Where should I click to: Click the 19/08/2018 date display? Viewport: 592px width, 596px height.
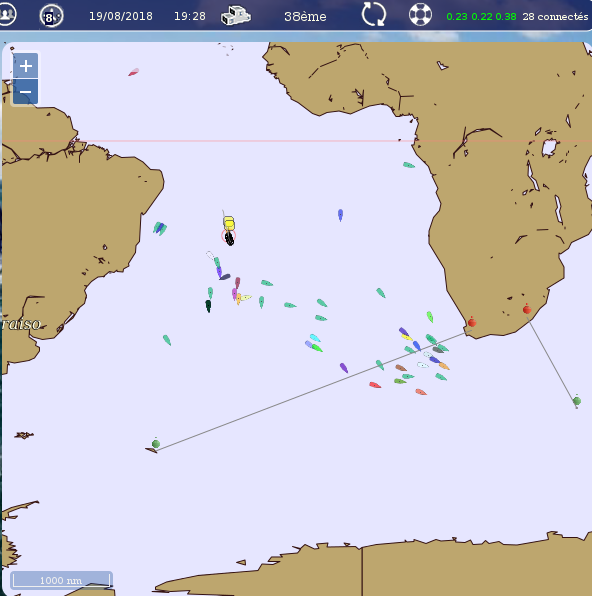click(121, 16)
